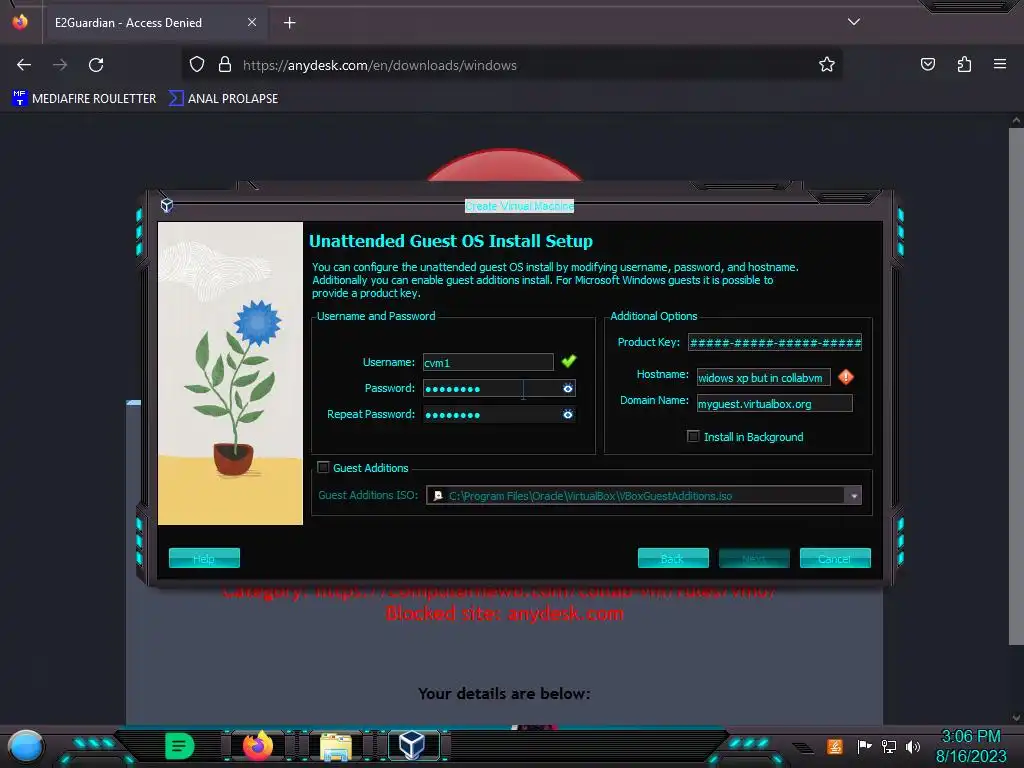Open the Start orb button

click(26, 746)
